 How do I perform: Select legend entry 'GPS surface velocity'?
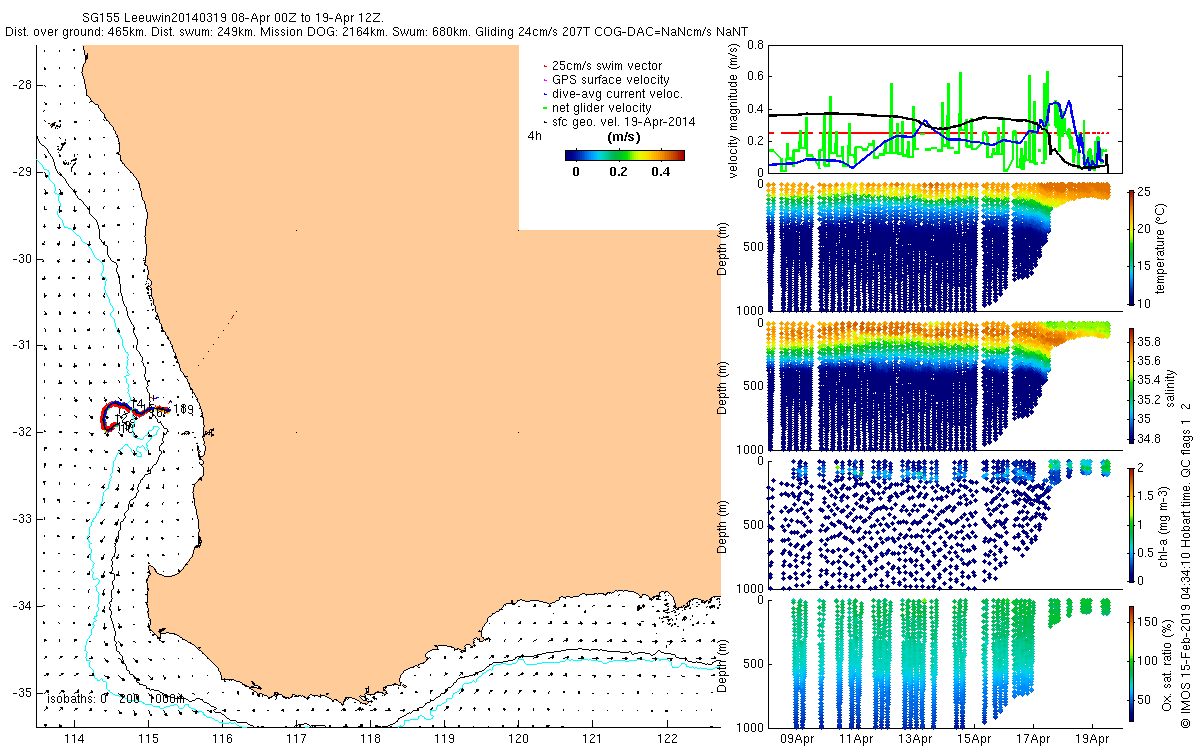point(610,80)
